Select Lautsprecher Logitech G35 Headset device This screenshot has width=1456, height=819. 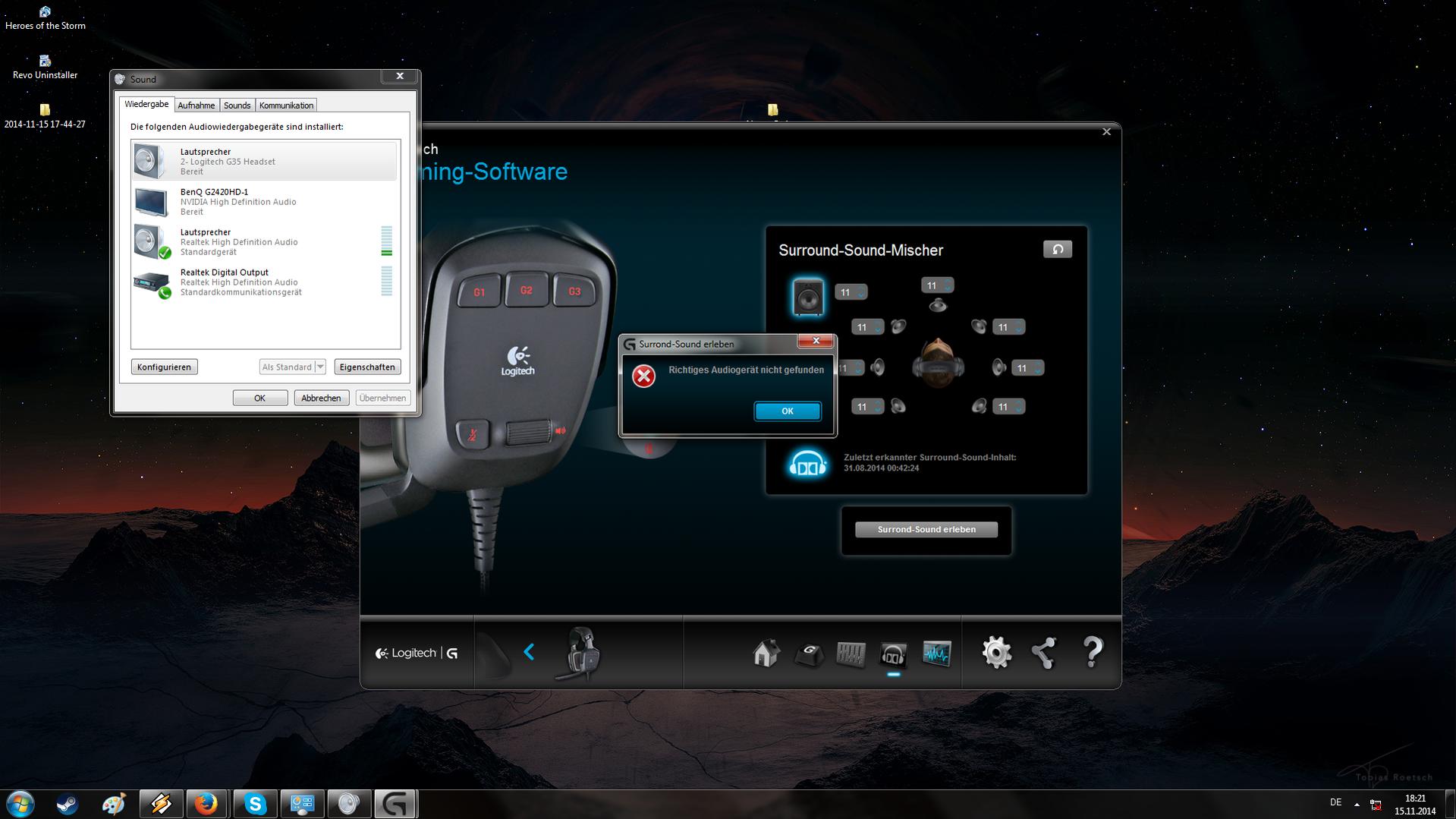pyautogui.click(x=264, y=161)
